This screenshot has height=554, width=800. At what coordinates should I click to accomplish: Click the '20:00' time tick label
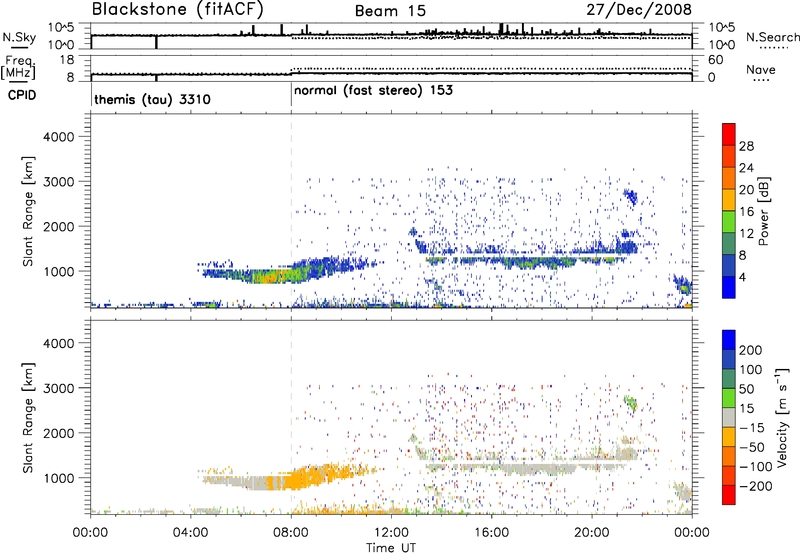point(591,533)
